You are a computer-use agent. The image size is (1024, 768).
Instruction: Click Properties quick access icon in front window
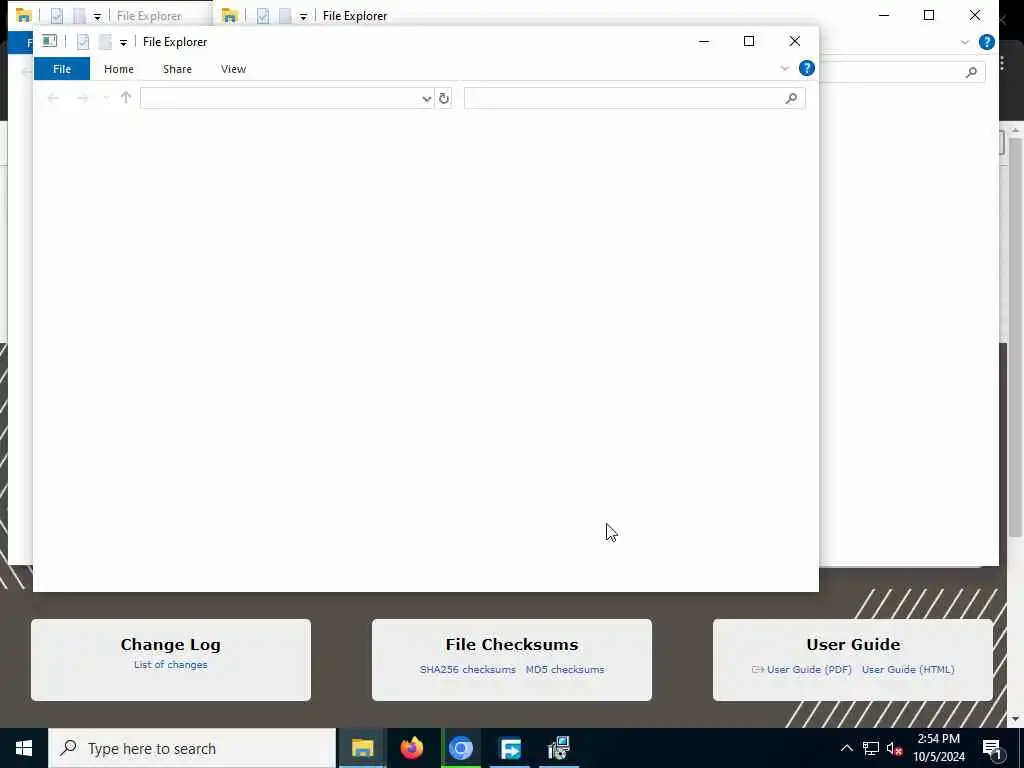83,42
